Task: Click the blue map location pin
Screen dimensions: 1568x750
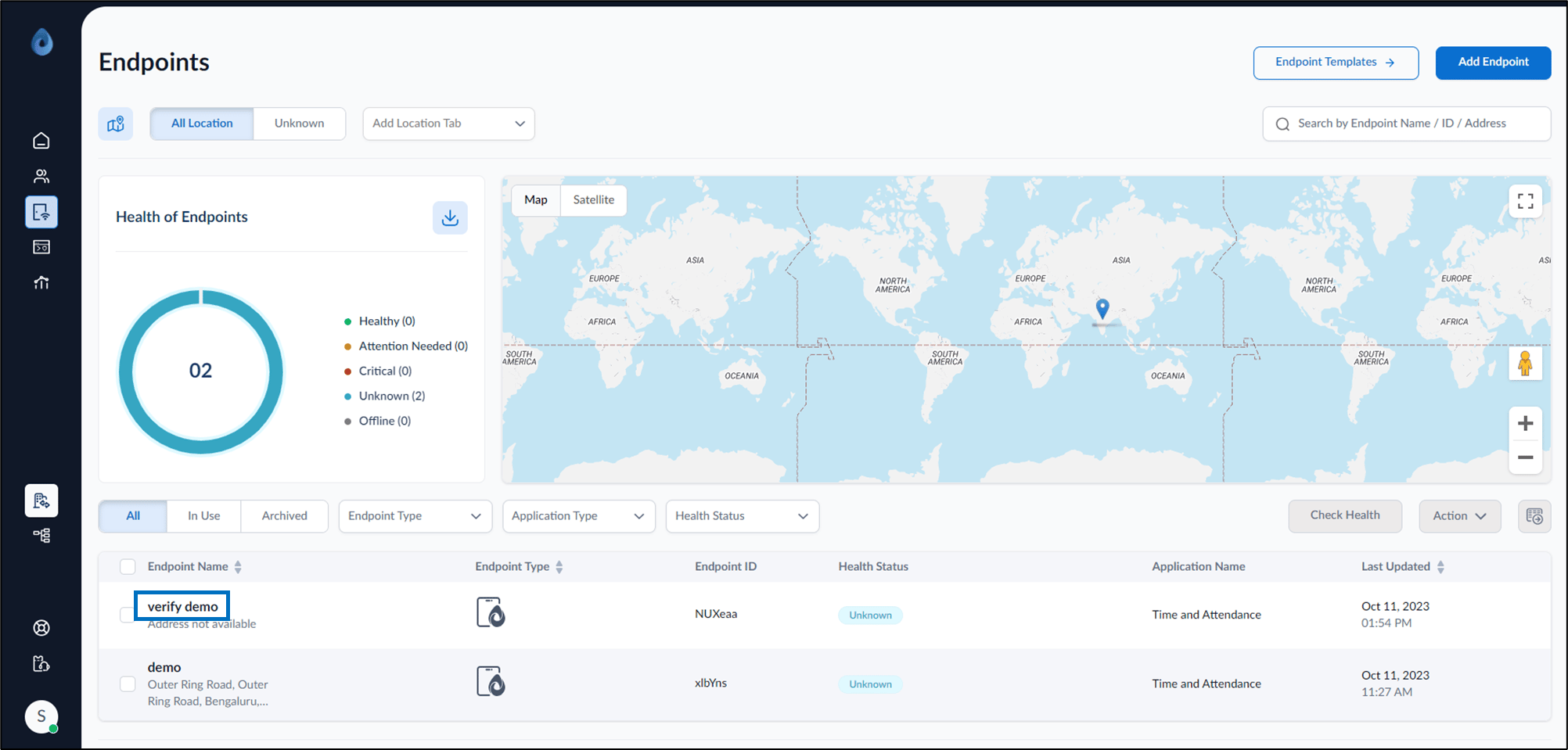Action: click(1102, 308)
